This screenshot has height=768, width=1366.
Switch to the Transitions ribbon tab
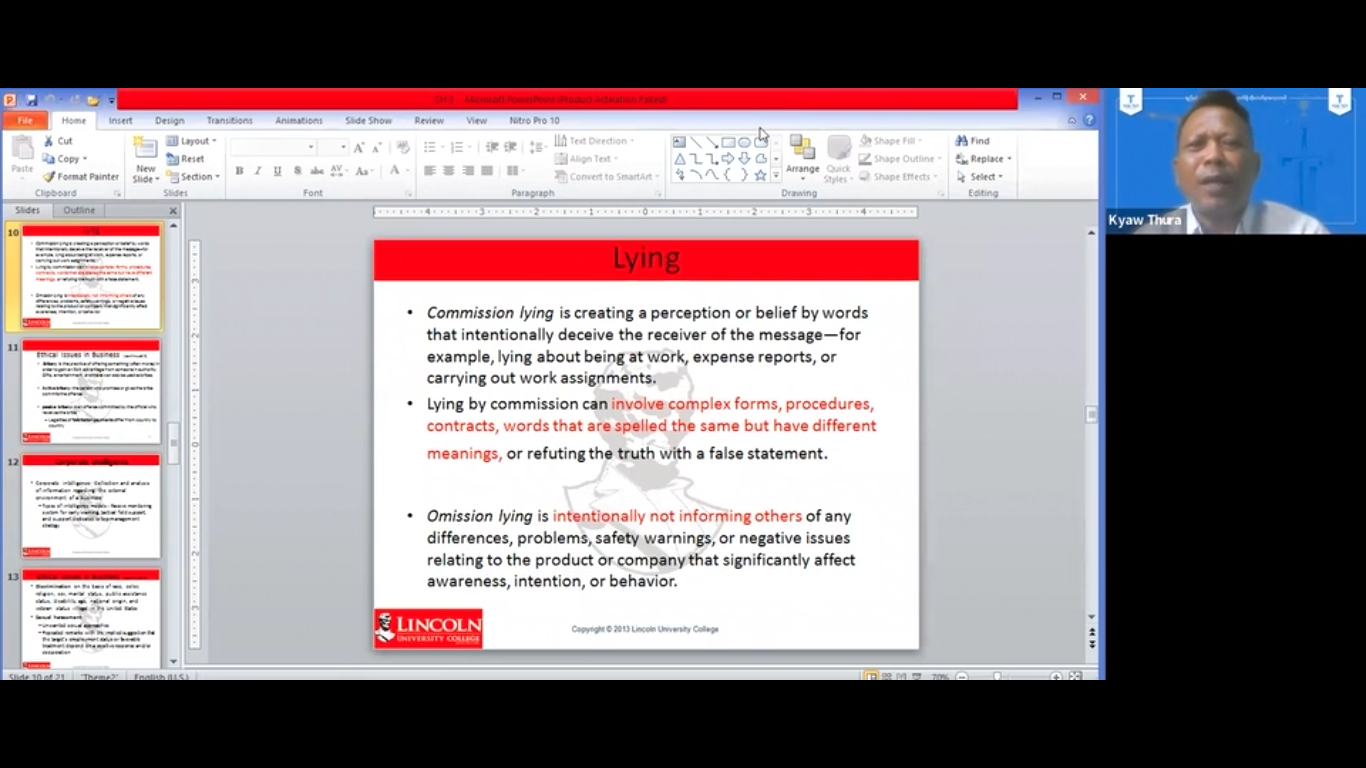(x=229, y=120)
